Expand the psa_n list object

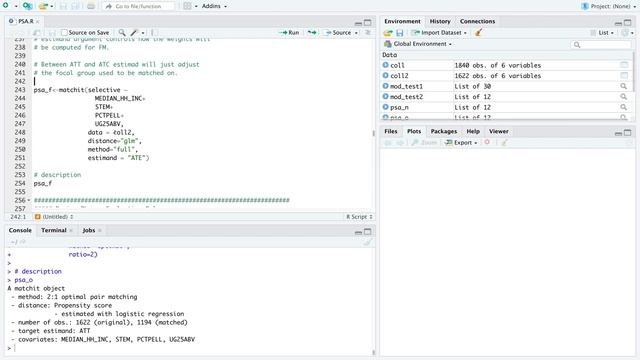385,107
